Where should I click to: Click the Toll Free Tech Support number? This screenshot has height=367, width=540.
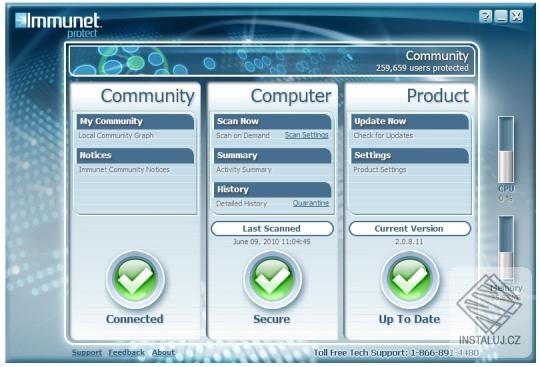click(444, 353)
